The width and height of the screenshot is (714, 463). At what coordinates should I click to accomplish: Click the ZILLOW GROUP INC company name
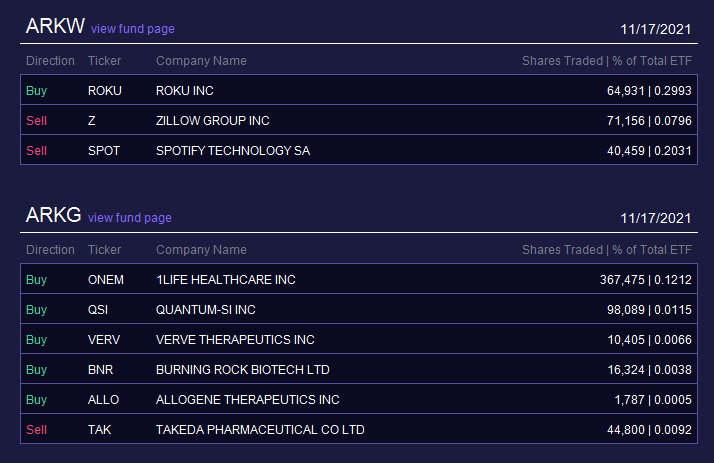(213, 121)
